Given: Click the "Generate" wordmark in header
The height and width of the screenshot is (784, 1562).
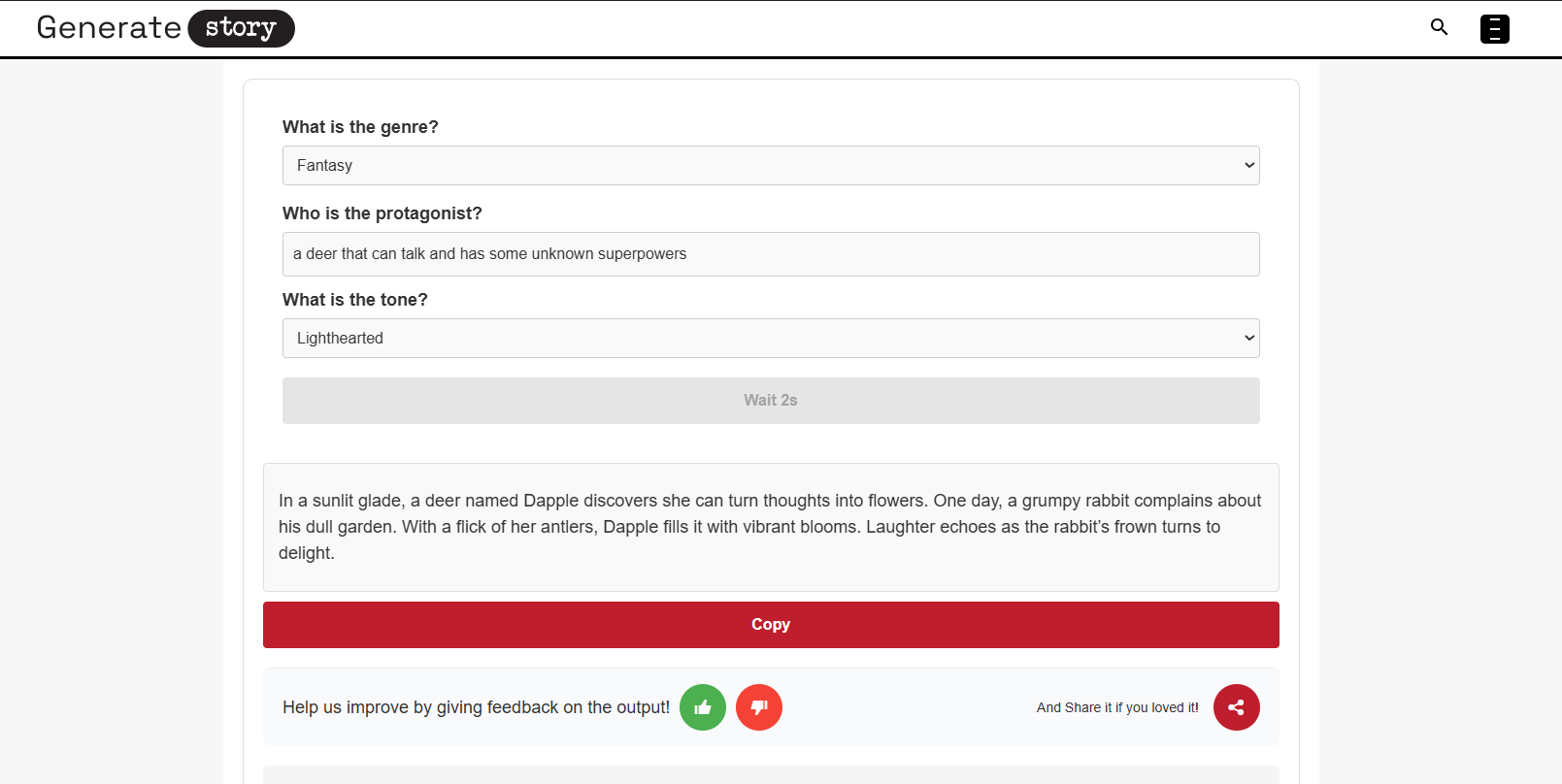Looking at the screenshot, I should 109,28.
